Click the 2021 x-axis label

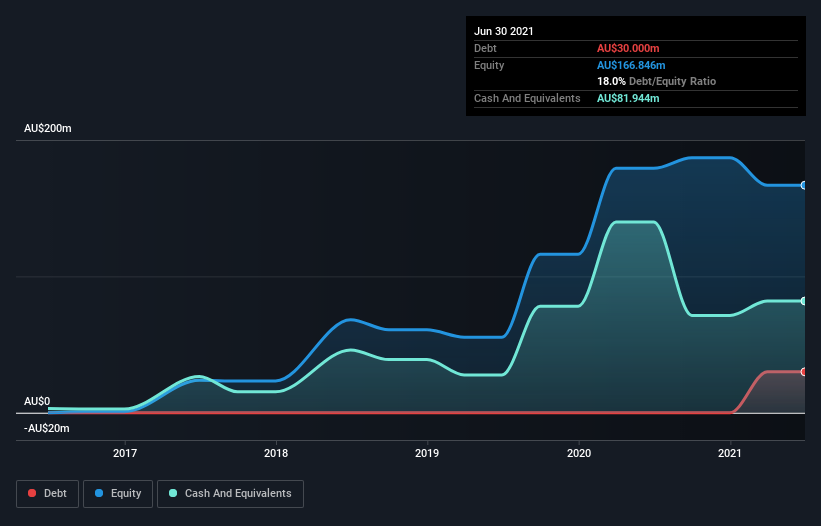(x=730, y=453)
